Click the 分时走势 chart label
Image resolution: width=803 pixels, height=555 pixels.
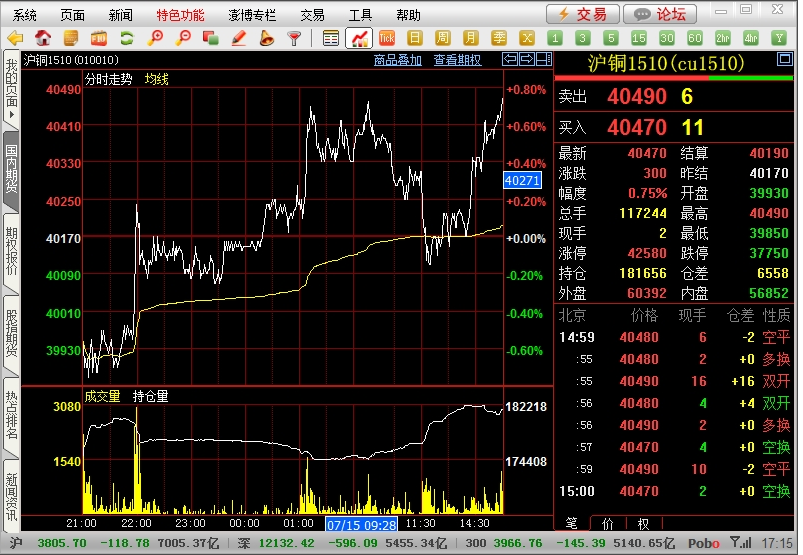point(109,79)
